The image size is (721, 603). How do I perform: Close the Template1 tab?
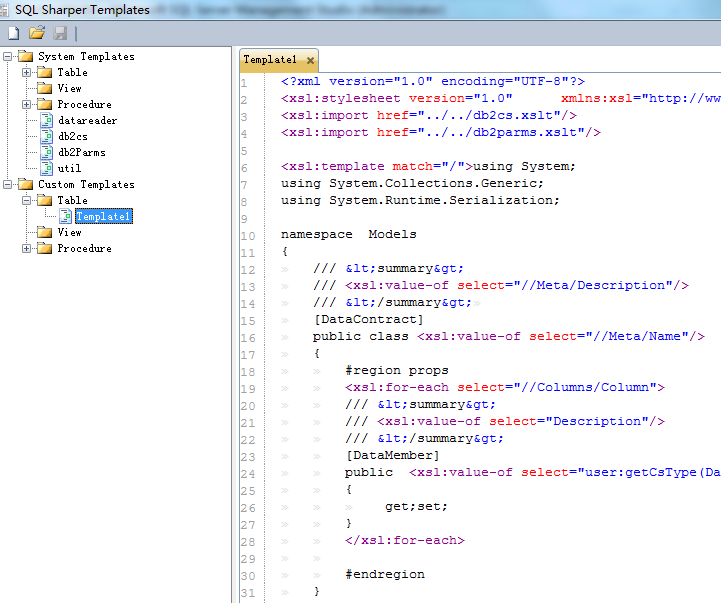(310, 60)
